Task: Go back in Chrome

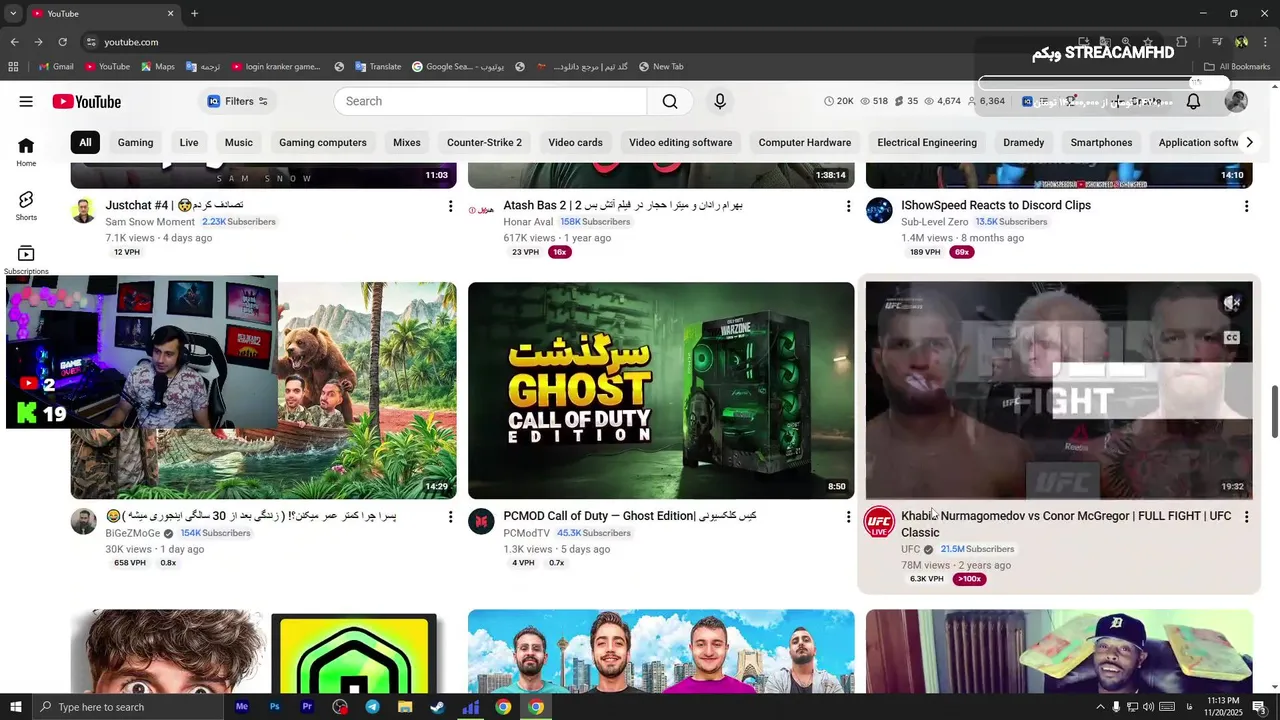Action: [x=14, y=42]
